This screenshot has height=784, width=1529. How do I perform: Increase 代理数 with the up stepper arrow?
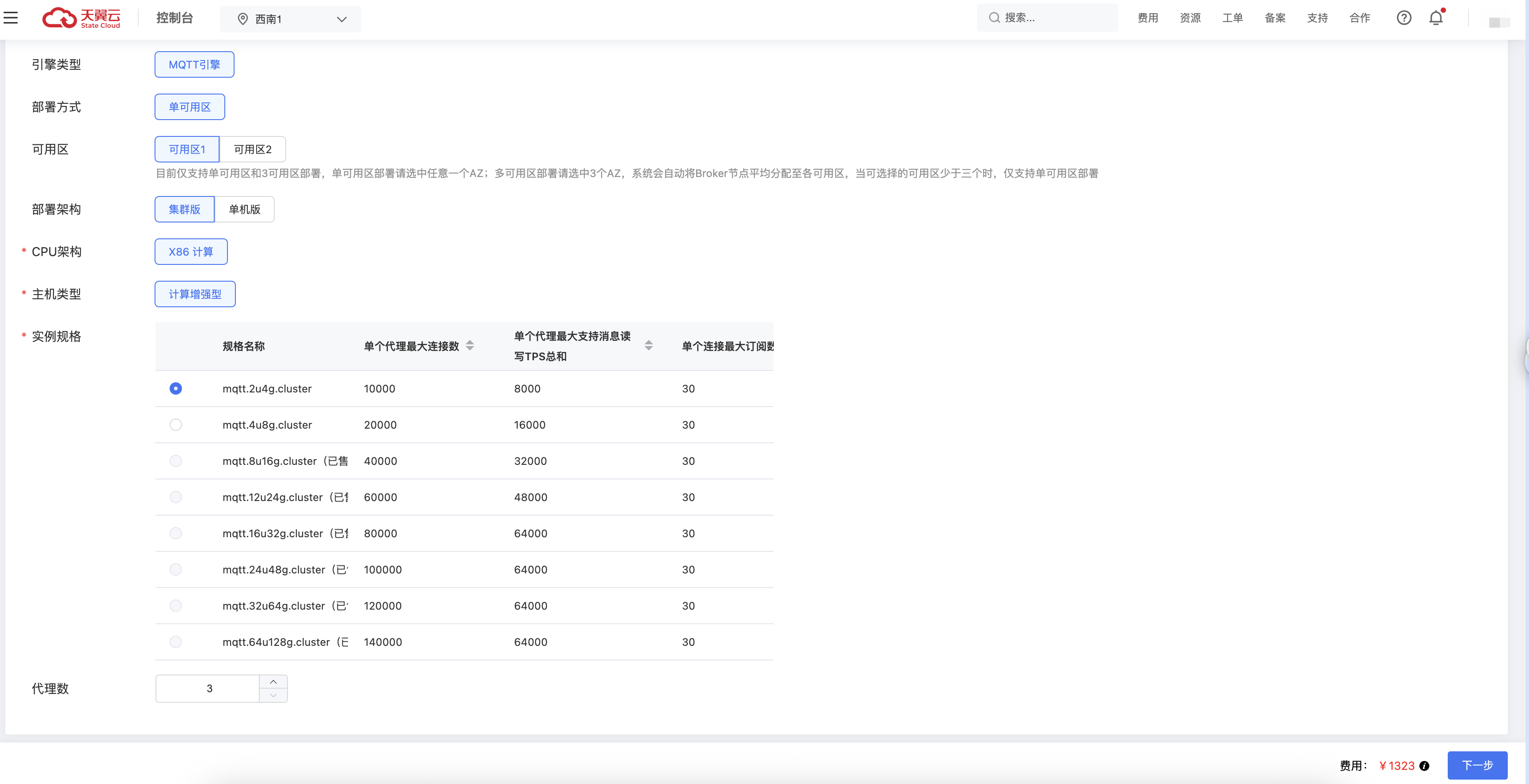click(274, 681)
